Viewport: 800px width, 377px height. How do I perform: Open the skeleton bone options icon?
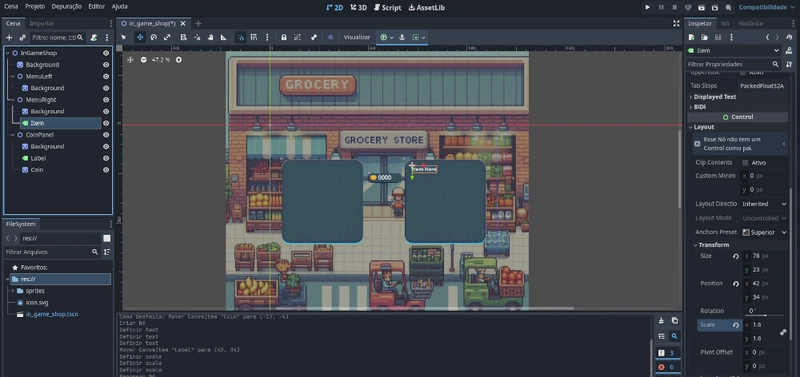314,37
